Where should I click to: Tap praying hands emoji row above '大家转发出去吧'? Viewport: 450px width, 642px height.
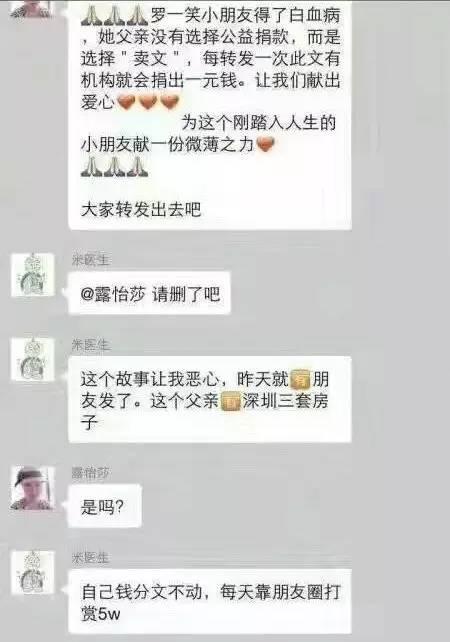point(115,167)
